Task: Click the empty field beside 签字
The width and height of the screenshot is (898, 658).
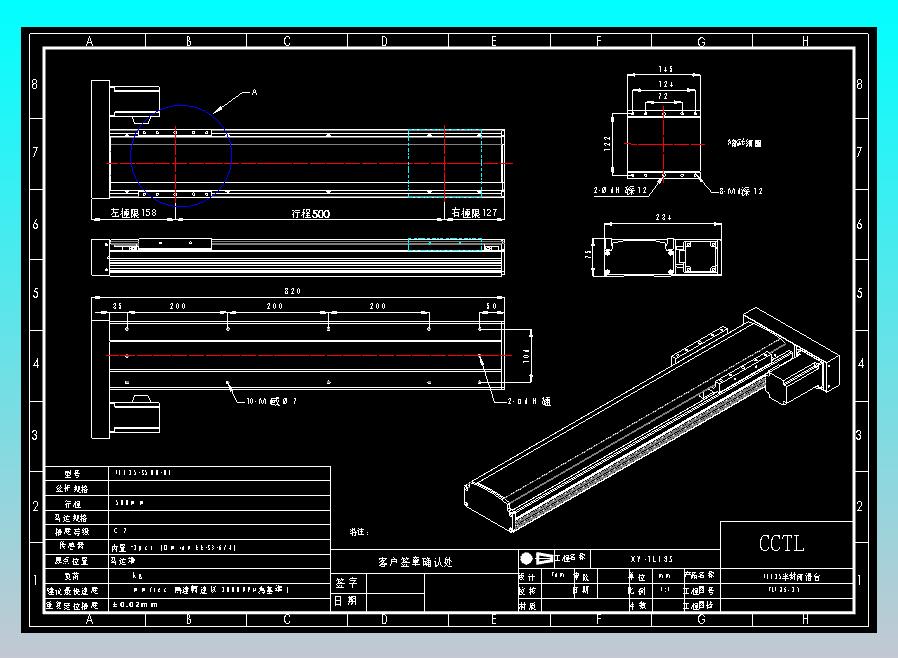Action: [x=395, y=584]
